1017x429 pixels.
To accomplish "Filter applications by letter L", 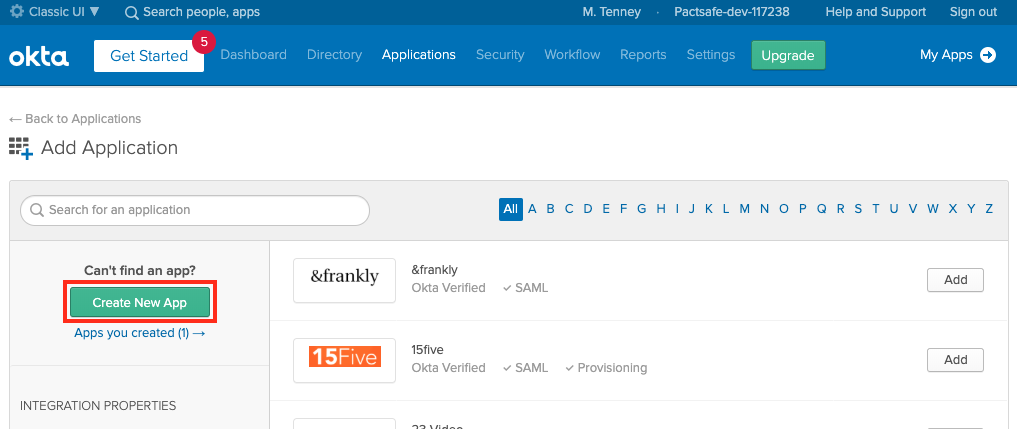I will click(726, 209).
